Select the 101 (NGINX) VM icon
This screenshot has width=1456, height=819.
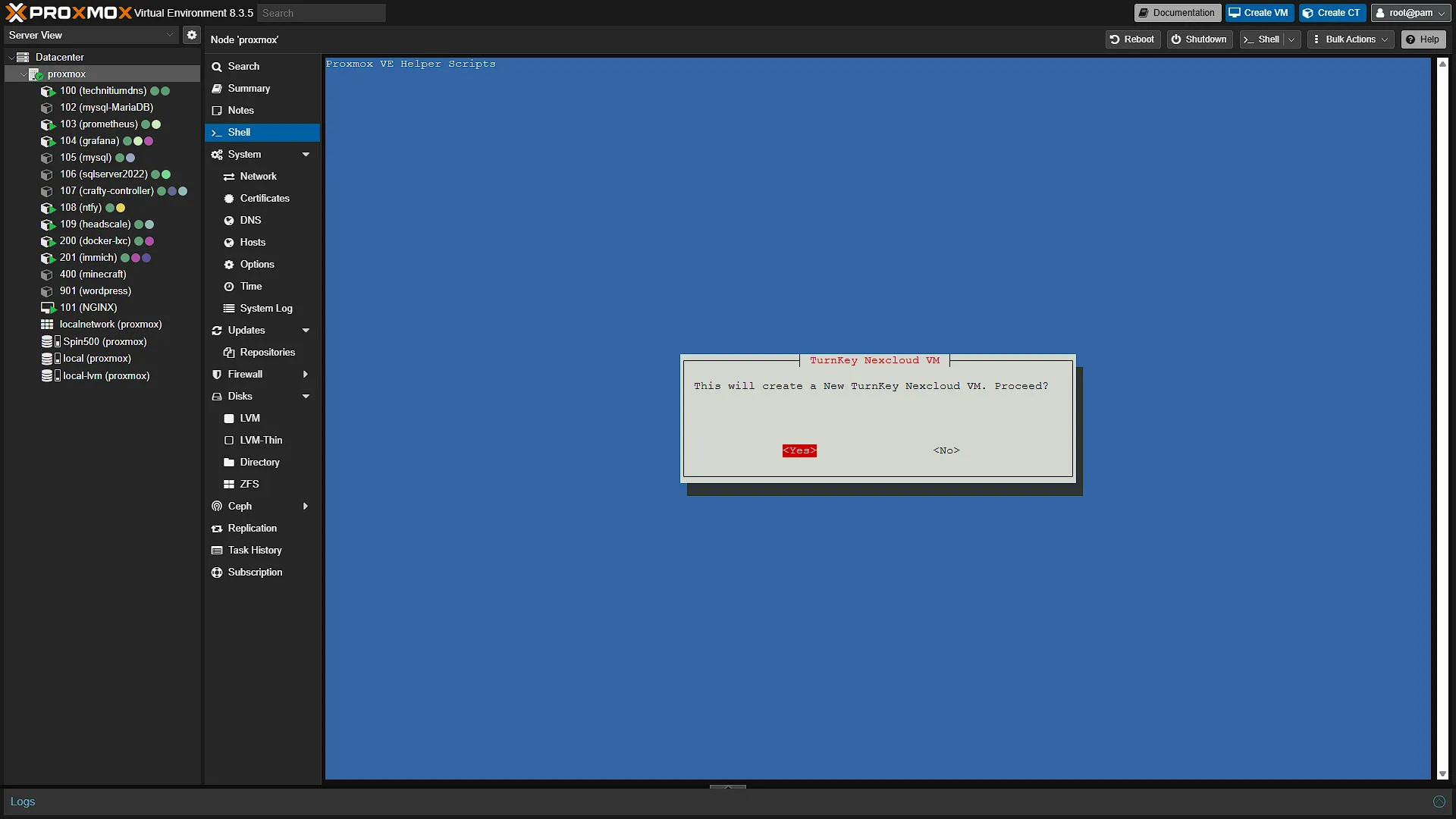[48, 308]
